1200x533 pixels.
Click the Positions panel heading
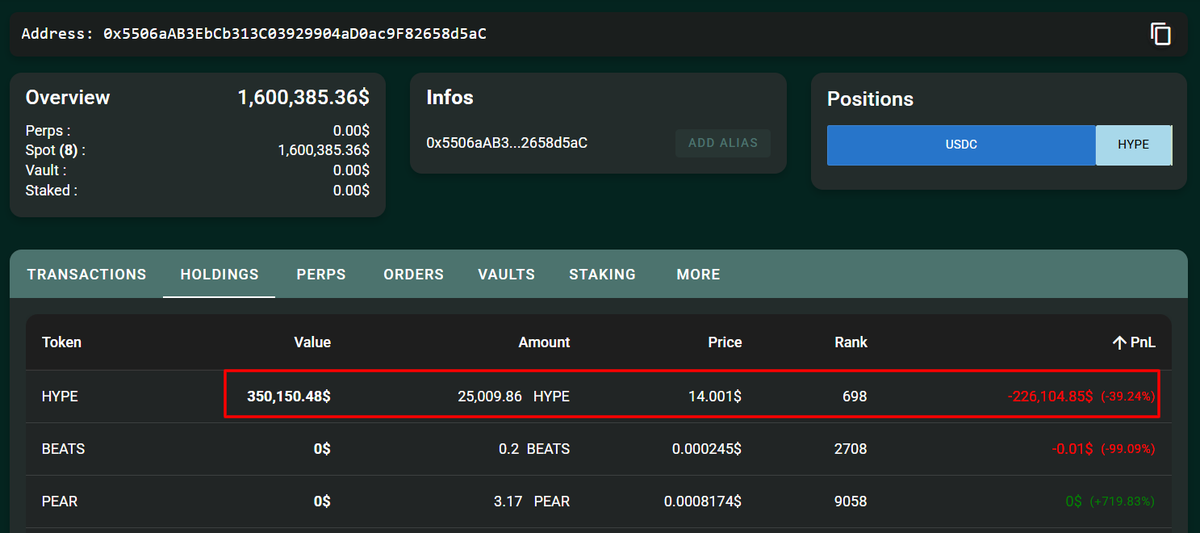coord(870,99)
